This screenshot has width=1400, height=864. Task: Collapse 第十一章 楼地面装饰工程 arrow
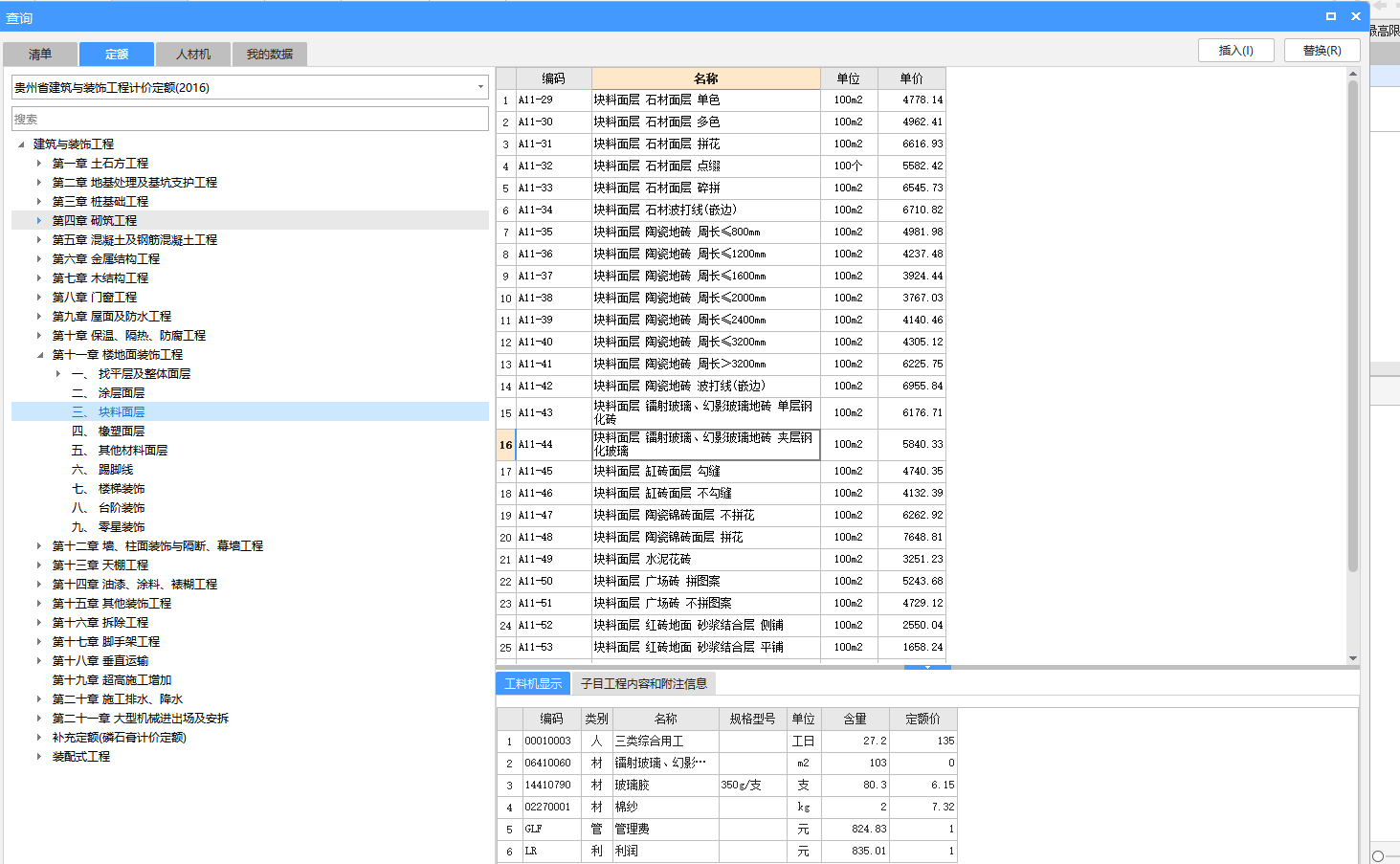click(x=39, y=355)
